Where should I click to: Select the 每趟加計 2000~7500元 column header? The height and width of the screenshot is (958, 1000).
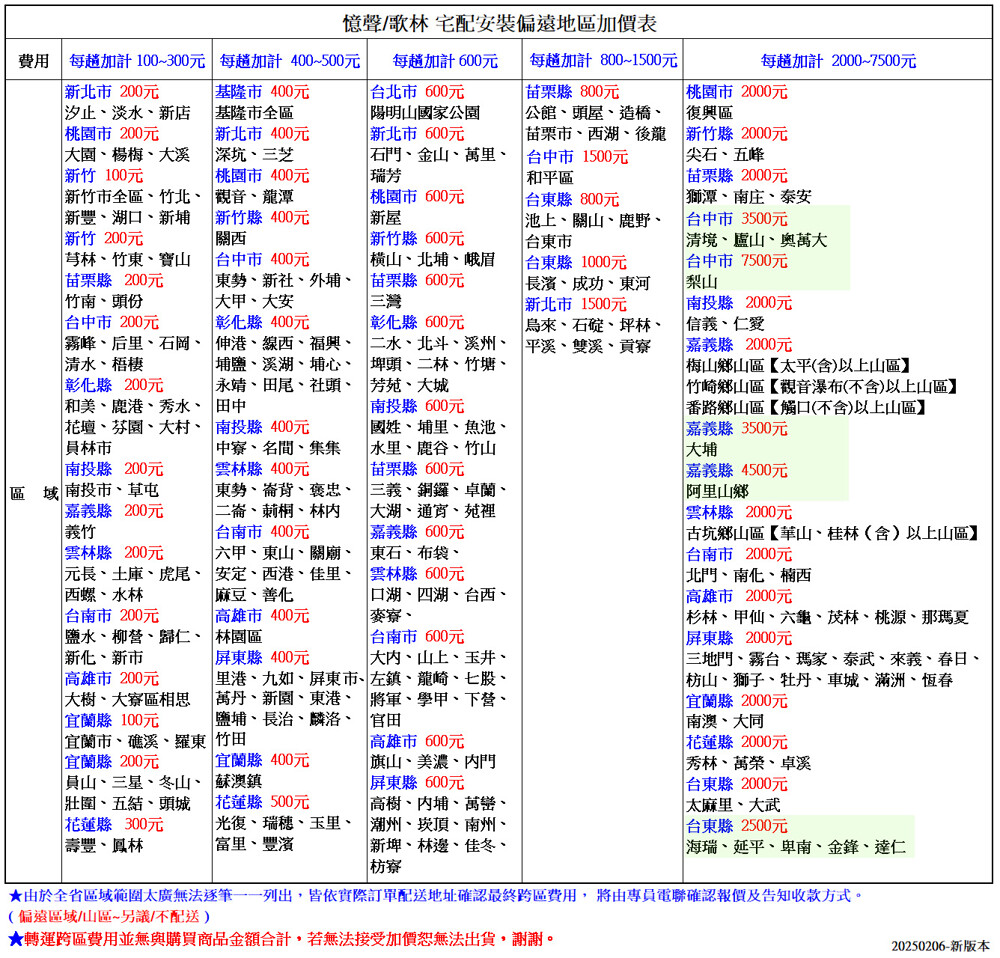[x=838, y=61]
